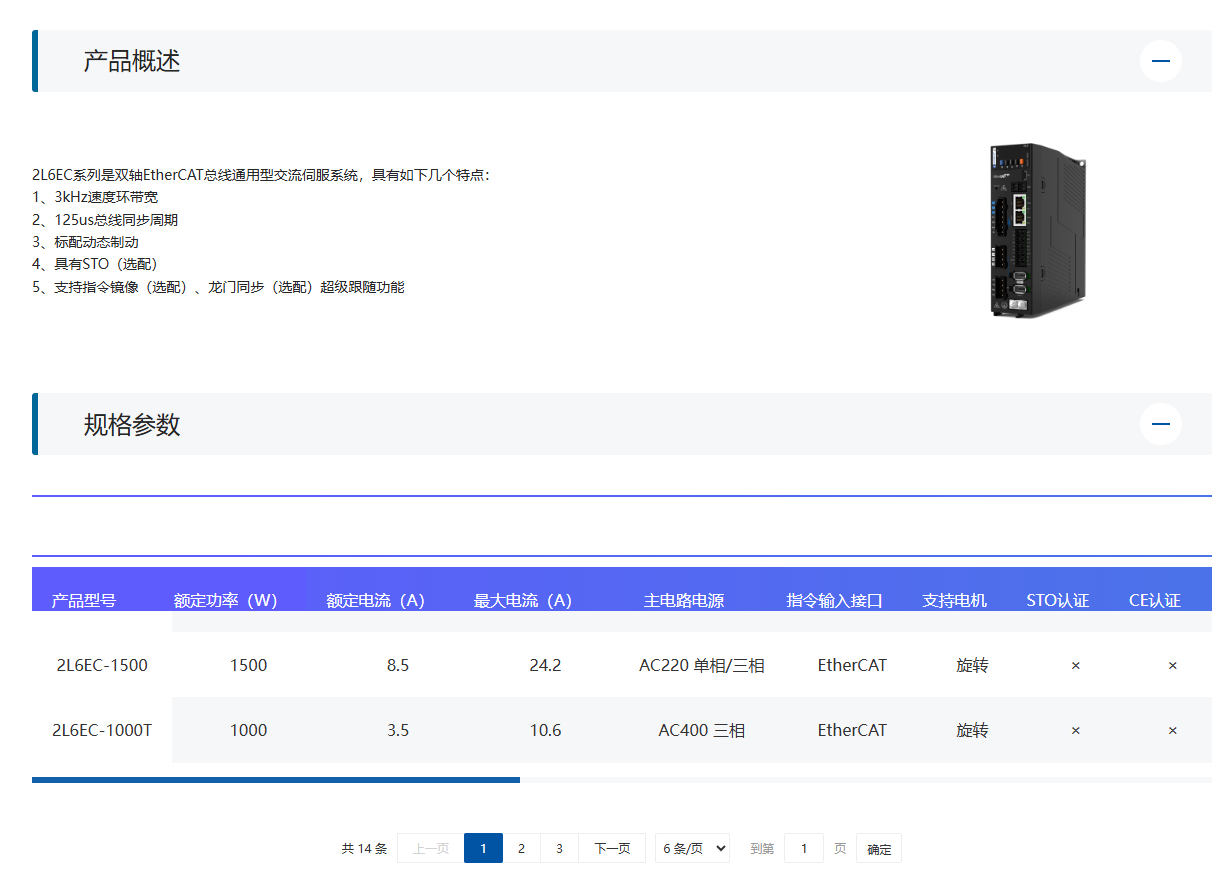Screen dimensions: 1231x878
Task: Click the 额定功率（W）column header
Action: pos(223,599)
